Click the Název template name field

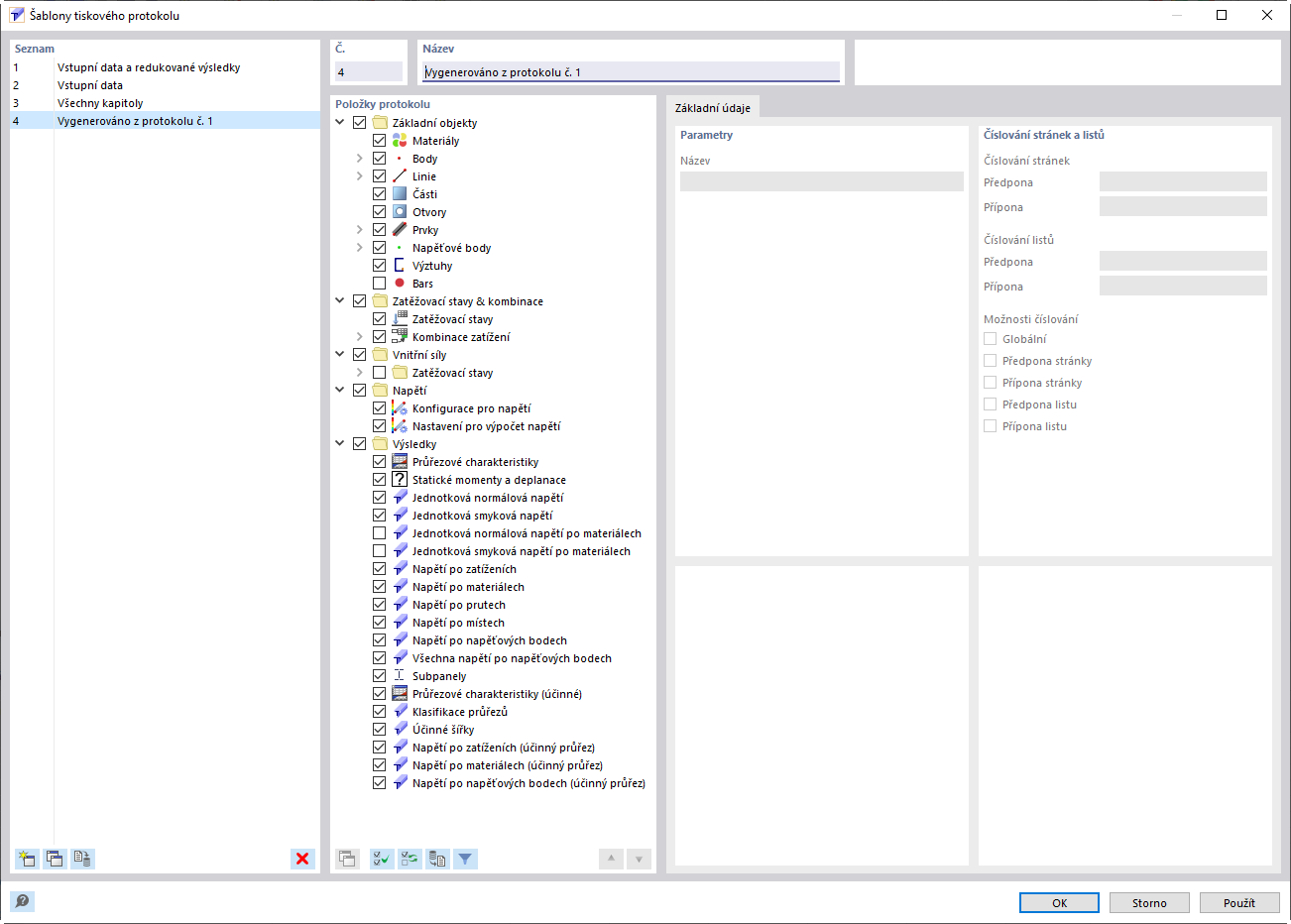631,71
